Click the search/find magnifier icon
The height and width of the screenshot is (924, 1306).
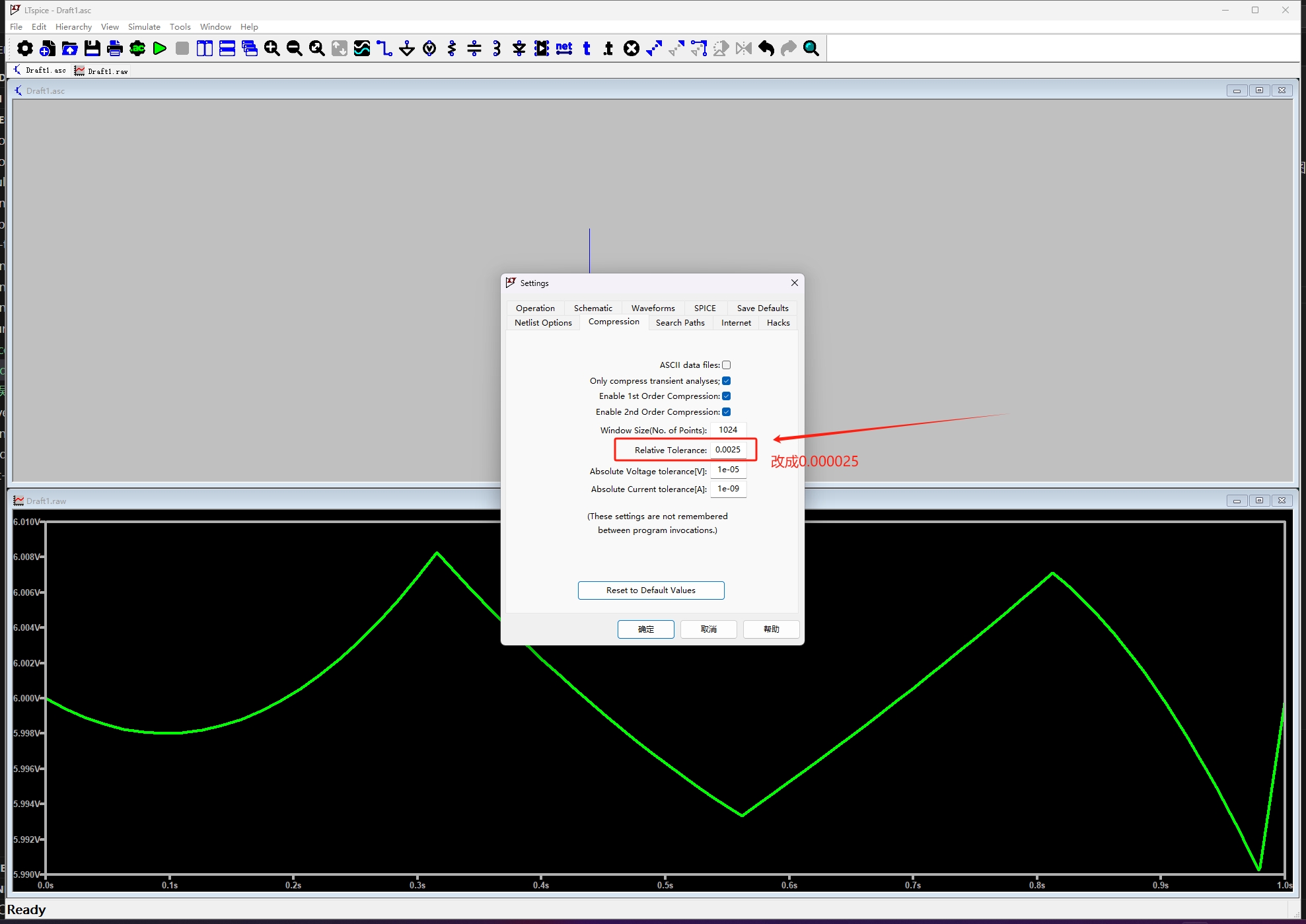pyautogui.click(x=811, y=48)
